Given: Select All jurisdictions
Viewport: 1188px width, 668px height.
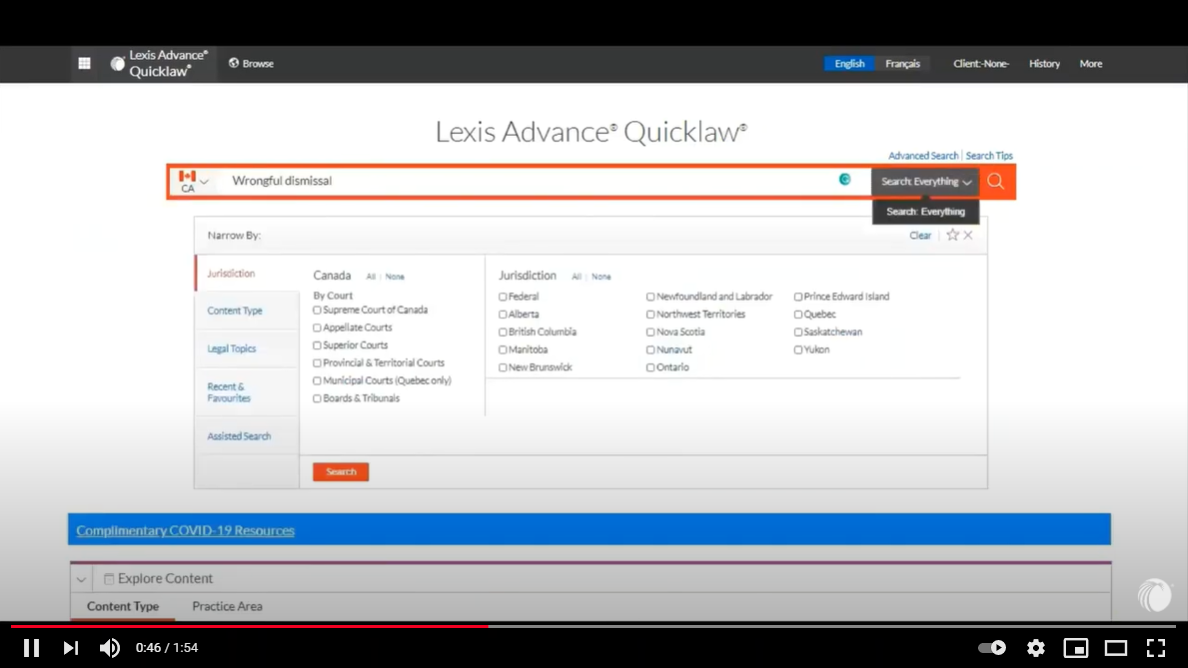Looking at the screenshot, I should 577,276.
